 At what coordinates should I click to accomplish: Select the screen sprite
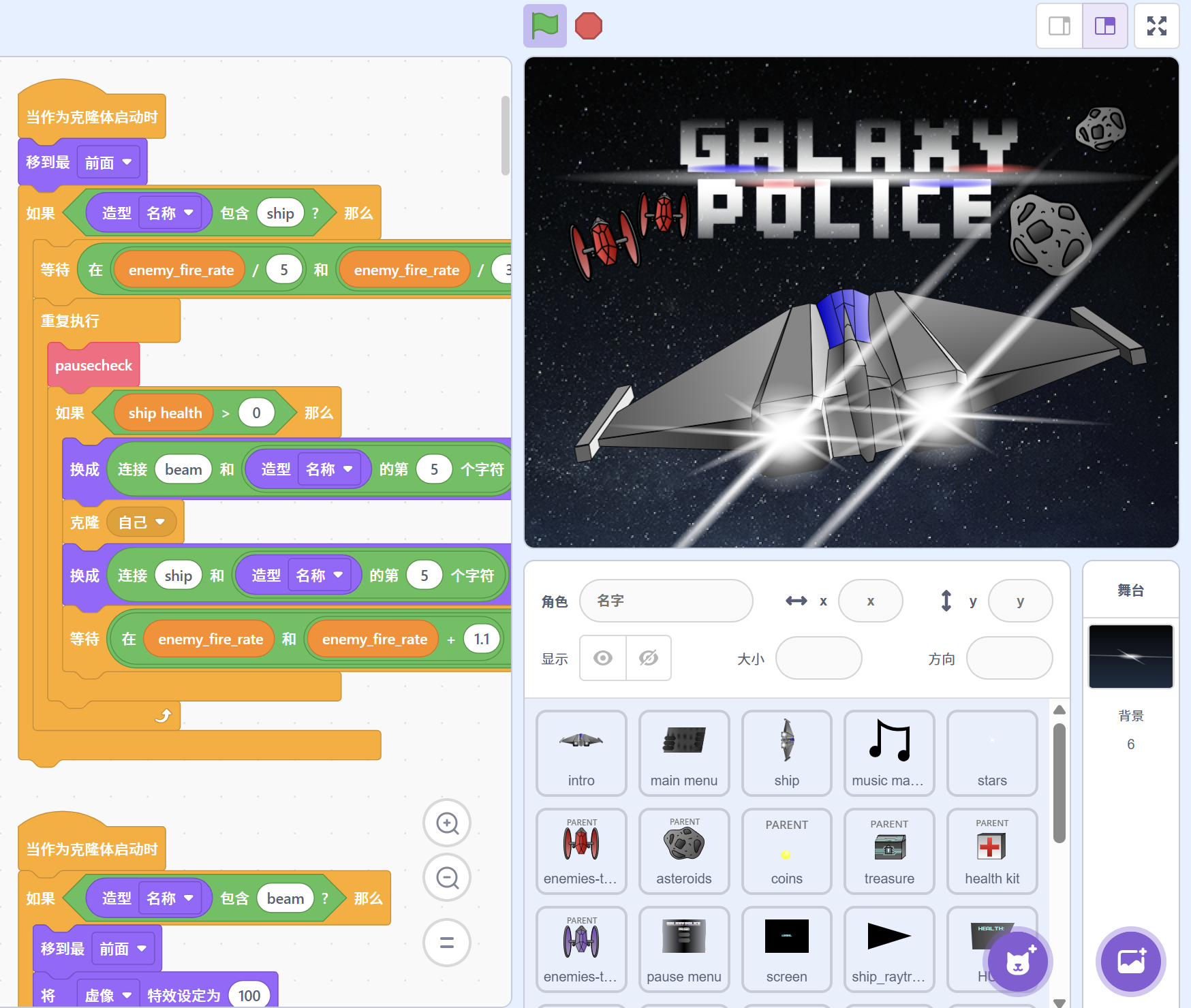pyautogui.click(x=787, y=949)
